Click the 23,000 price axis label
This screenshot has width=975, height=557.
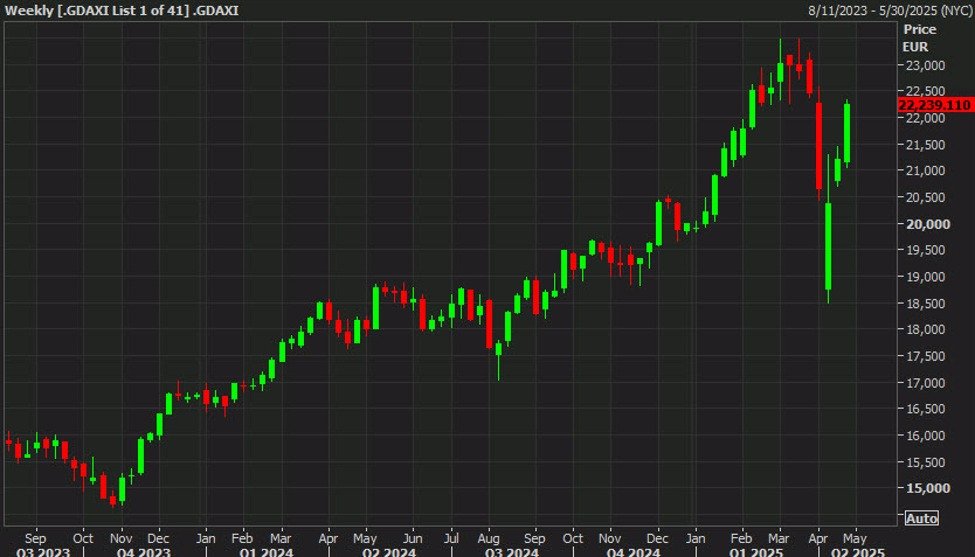(x=925, y=65)
